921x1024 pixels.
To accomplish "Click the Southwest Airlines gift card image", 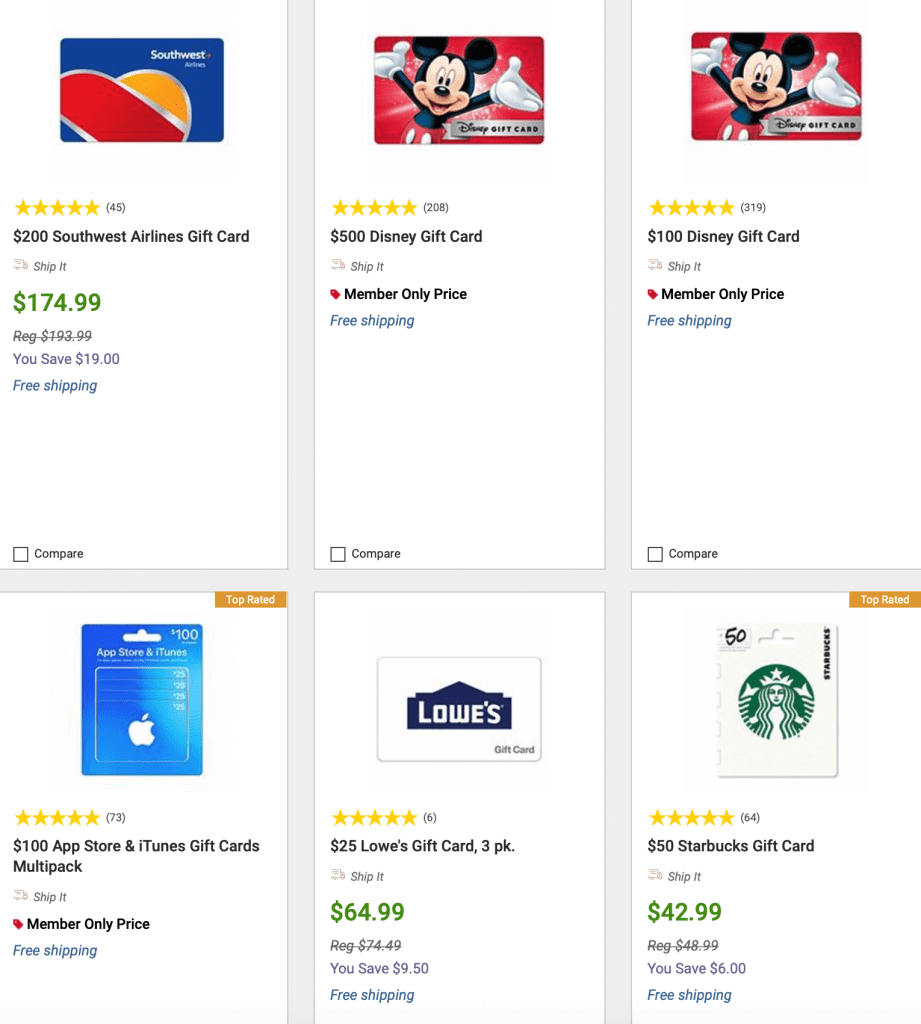I will coord(142,90).
